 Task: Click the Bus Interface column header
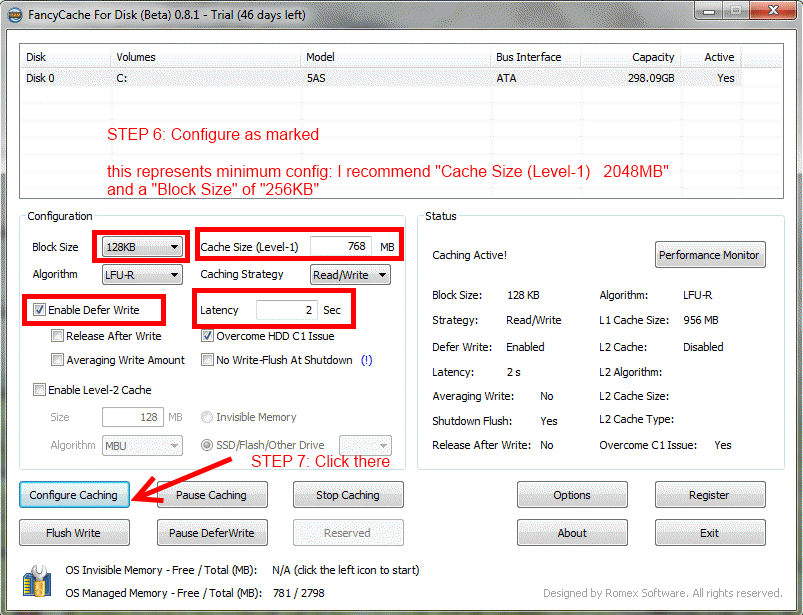pyautogui.click(x=535, y=57)
